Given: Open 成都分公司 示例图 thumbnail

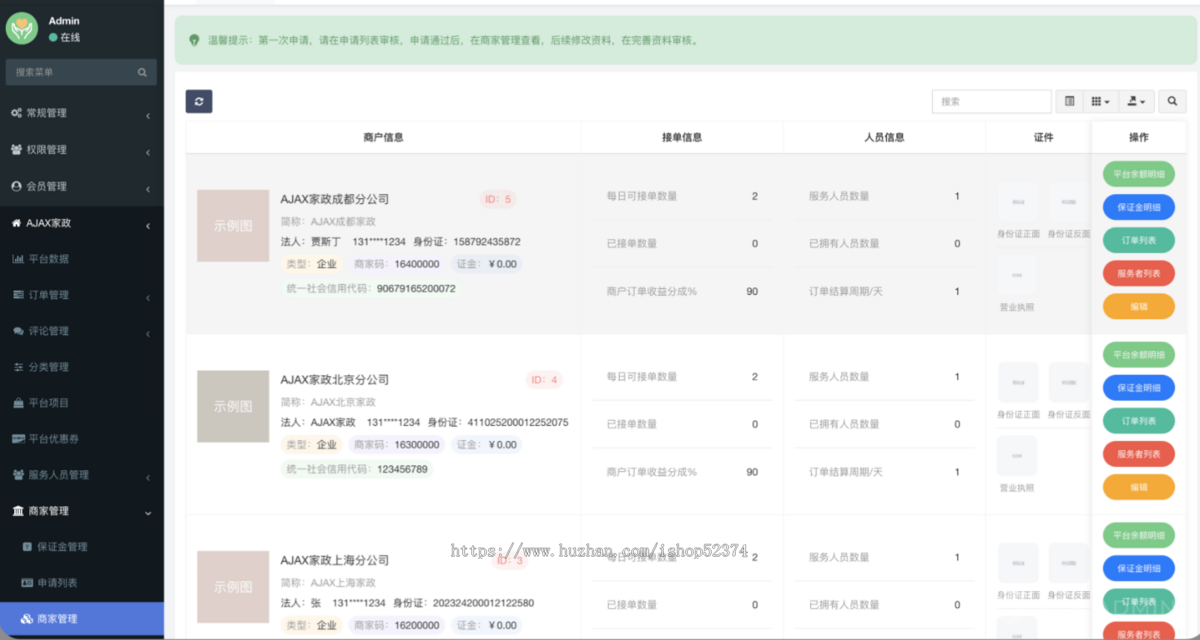Looking at the screenshot, I should click(x=233, y=226).
